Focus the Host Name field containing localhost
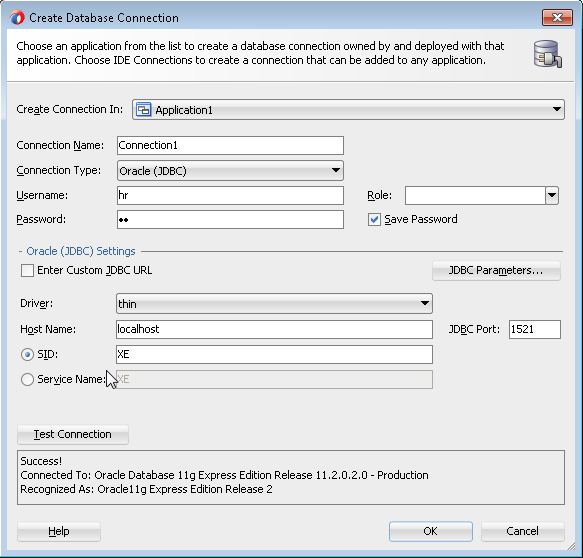Image resolution: width=583 pixels, height=558 pixels. pos(274,329)
